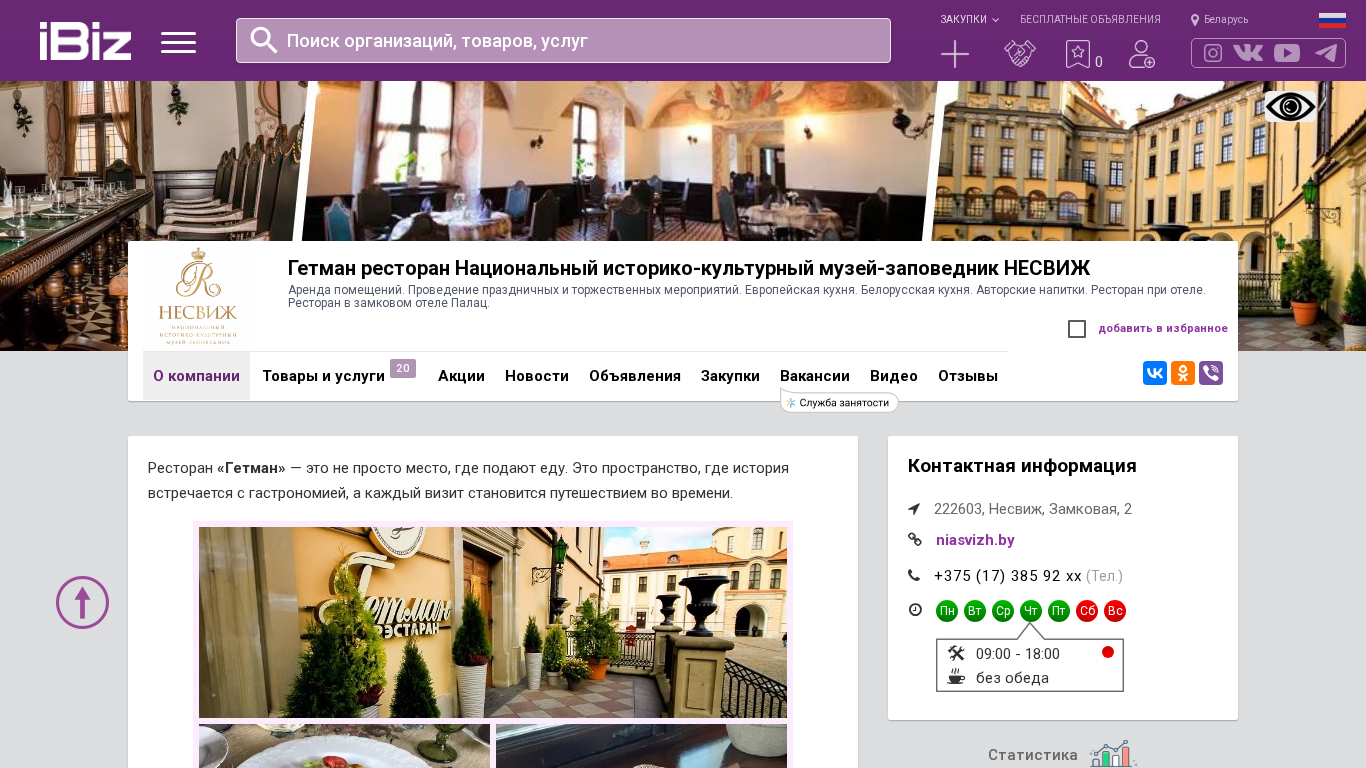
Task: Share page via VK share icon
Action: click(x=1155, y=373)
